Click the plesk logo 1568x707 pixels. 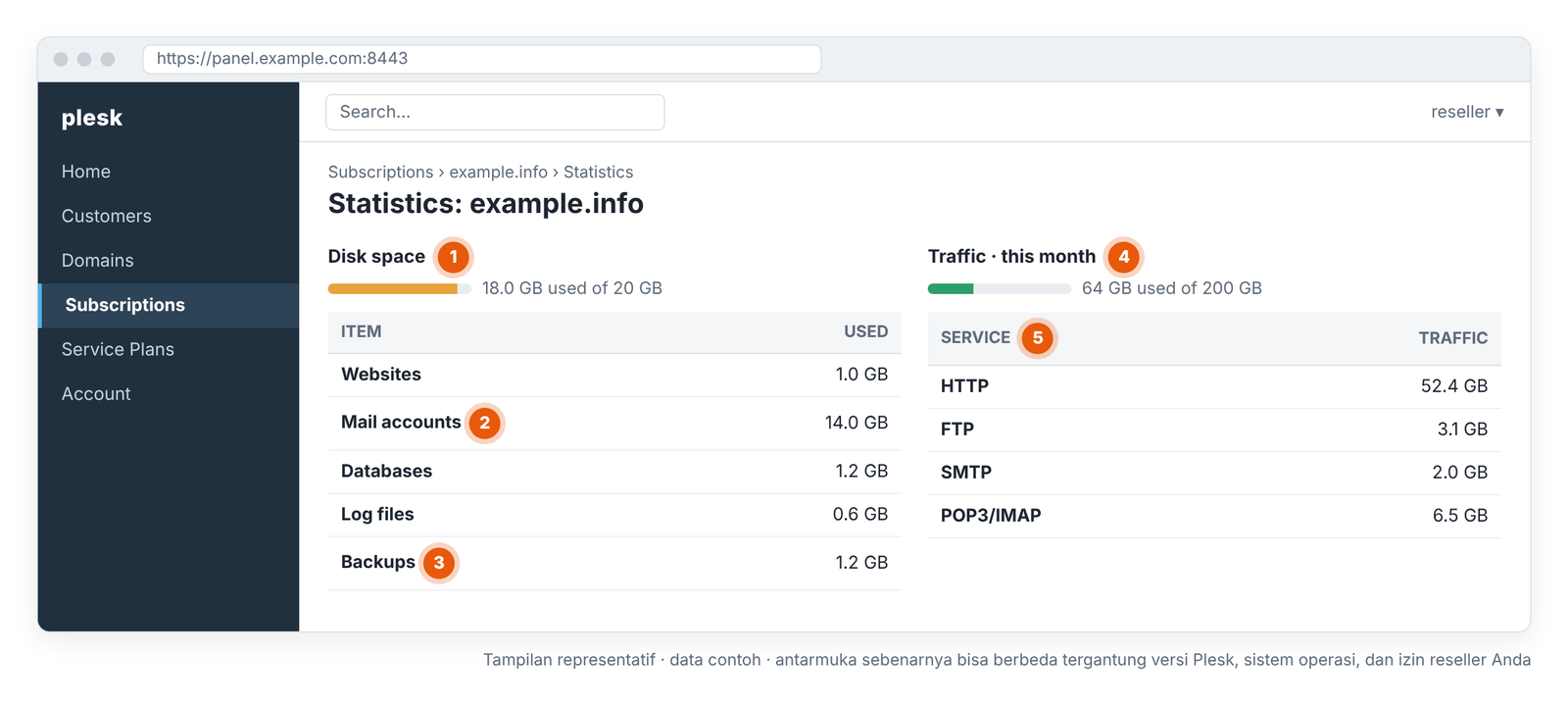pyautogui.click(x=92, y=118)
